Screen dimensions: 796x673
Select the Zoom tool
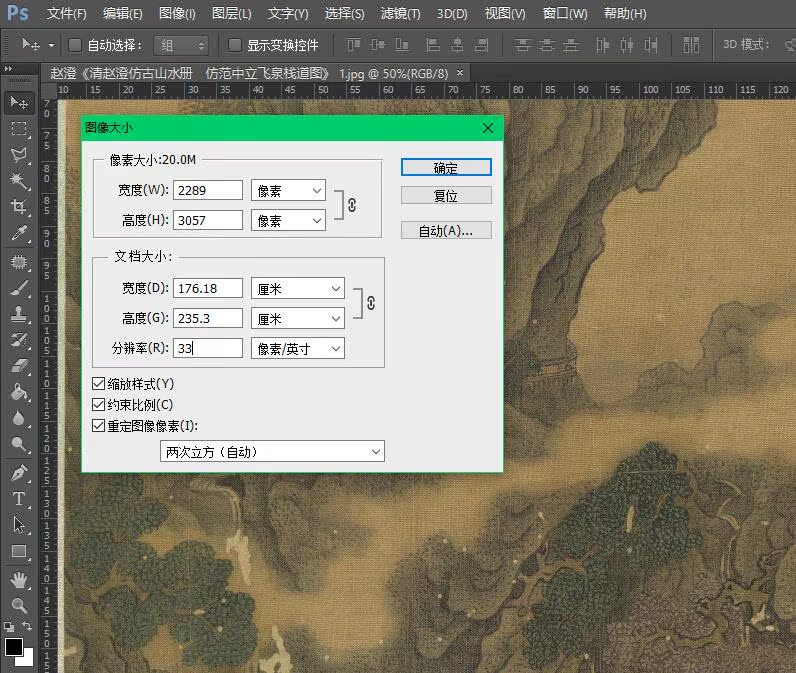click(19, 605)
